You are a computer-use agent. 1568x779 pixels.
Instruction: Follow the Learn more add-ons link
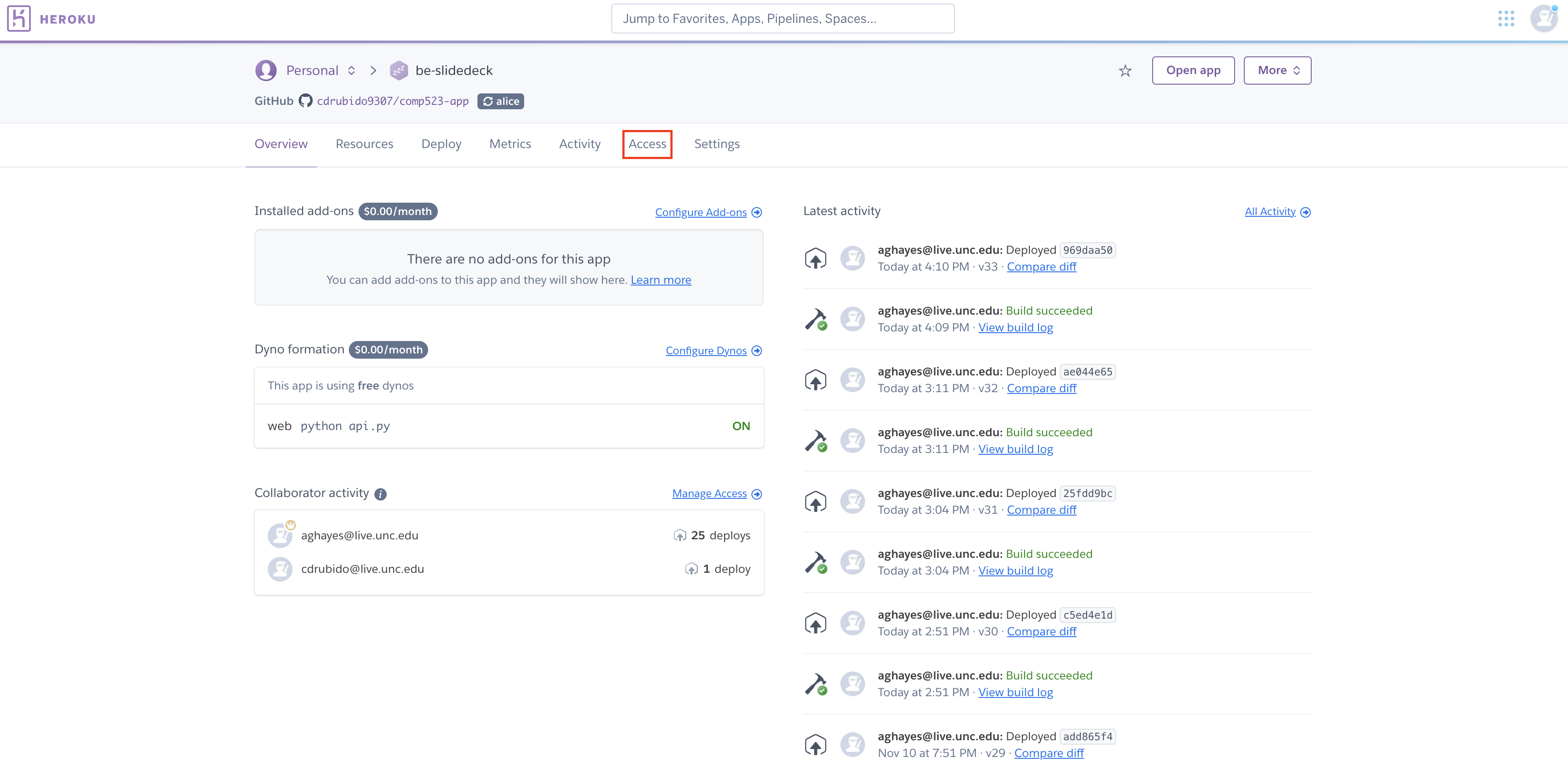point(660,280)
